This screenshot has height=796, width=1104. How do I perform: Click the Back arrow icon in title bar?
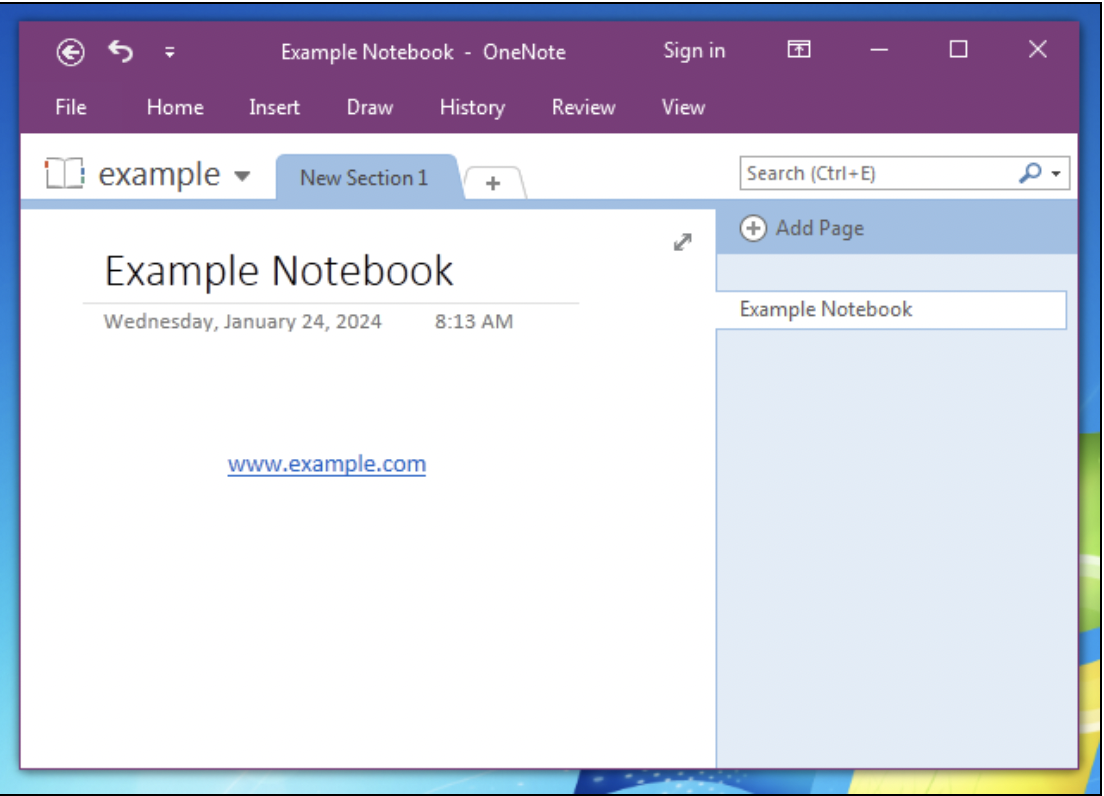[70, 52]
